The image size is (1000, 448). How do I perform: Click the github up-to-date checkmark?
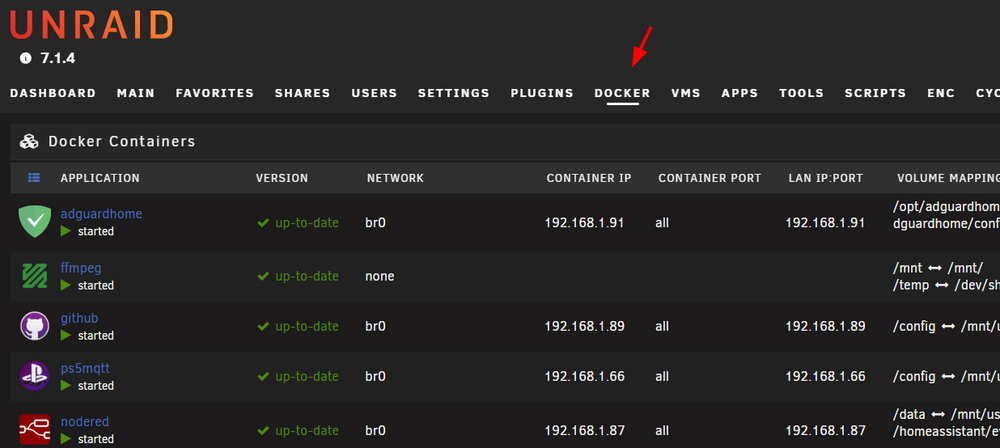(x=263, y=326)
